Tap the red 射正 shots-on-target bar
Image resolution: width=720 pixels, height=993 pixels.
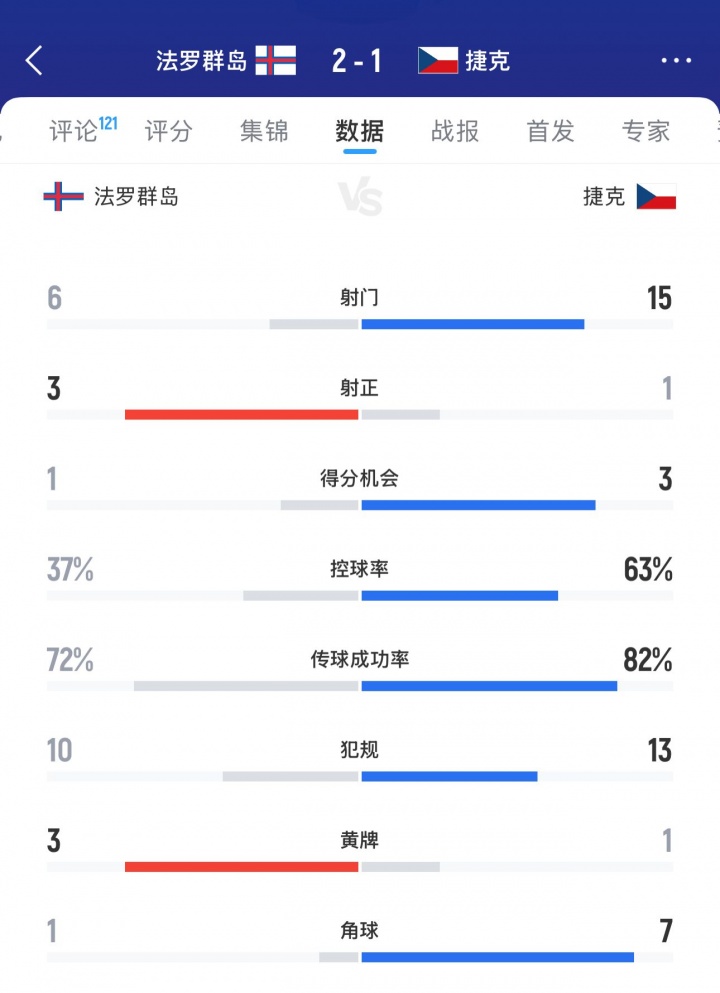pyautogui.click(x=241, y=414)
